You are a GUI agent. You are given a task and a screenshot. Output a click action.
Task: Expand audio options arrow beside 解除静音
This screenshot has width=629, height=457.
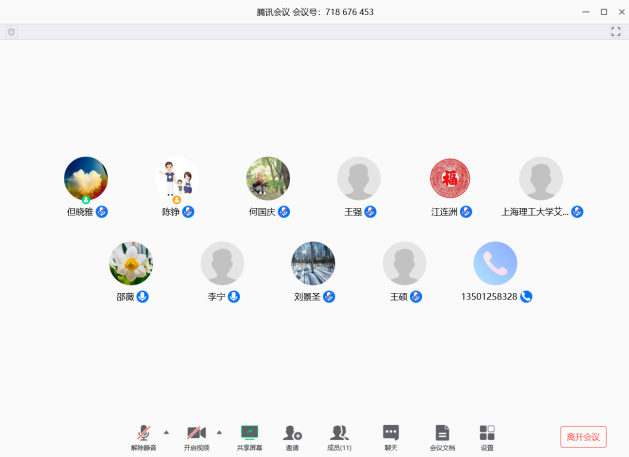coord(166,432)
